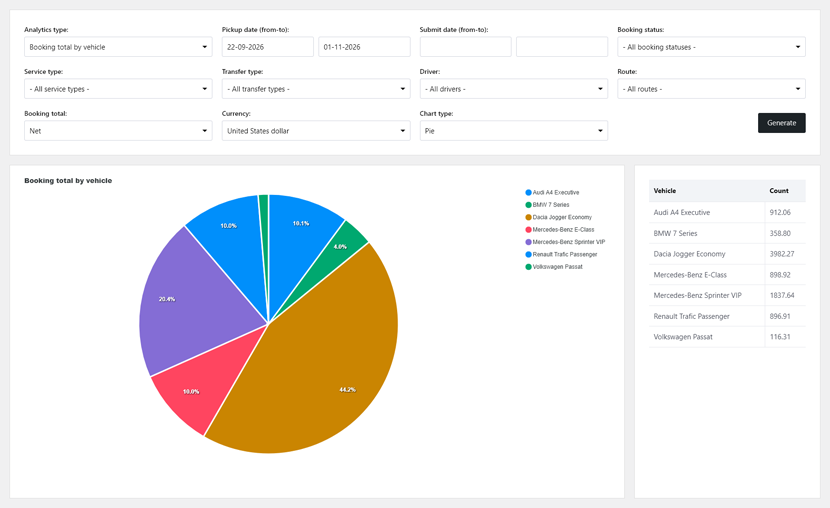This screenshot has width=830, height=508.
Task: Open the Driver dropdown
Action: click(513, 89)
